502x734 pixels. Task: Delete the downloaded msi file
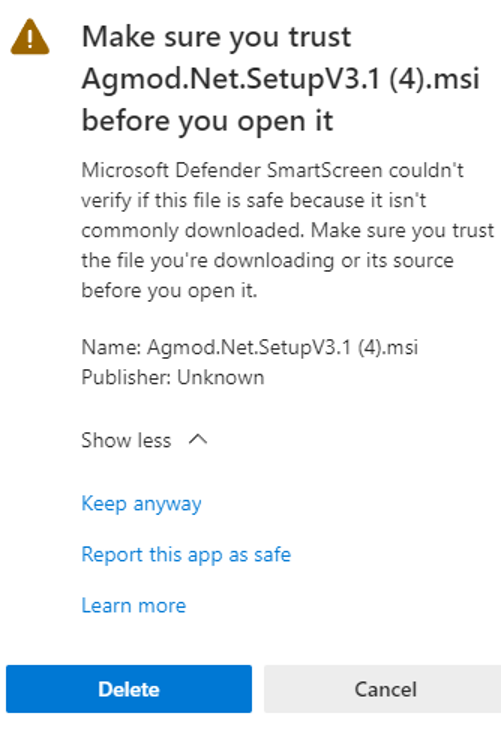tap(129, 689)
